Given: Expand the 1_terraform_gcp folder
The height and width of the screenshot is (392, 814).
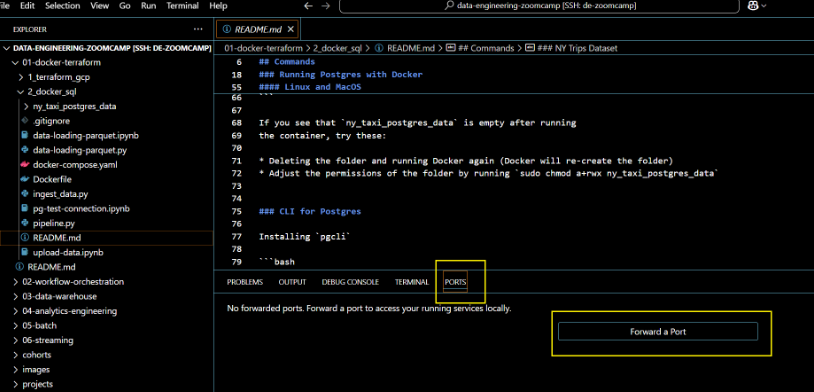Looking at the screenshot, I should [21, 77].
